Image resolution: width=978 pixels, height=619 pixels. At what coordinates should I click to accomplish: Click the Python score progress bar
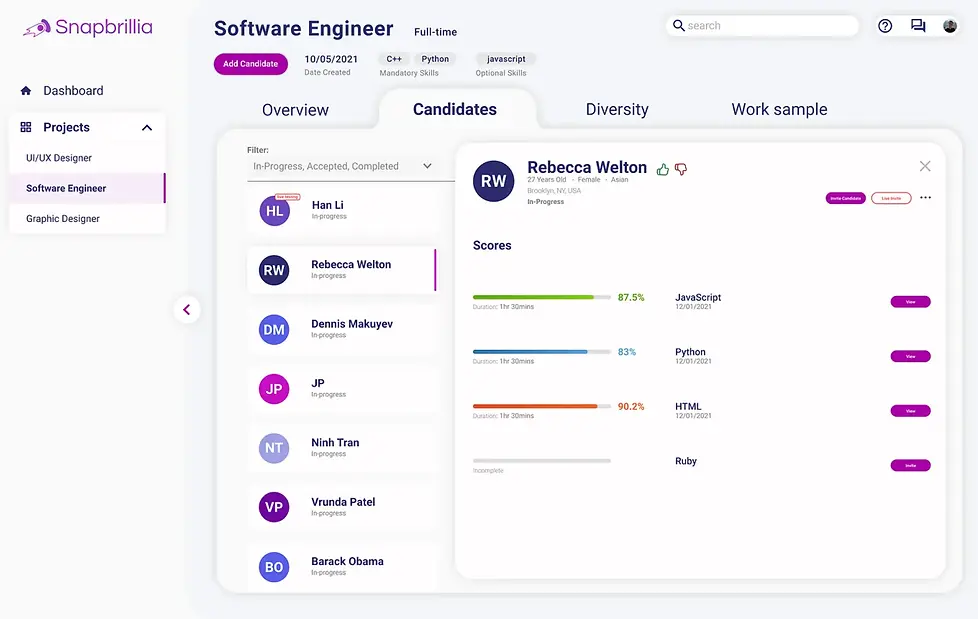click(x=541, y=352)
